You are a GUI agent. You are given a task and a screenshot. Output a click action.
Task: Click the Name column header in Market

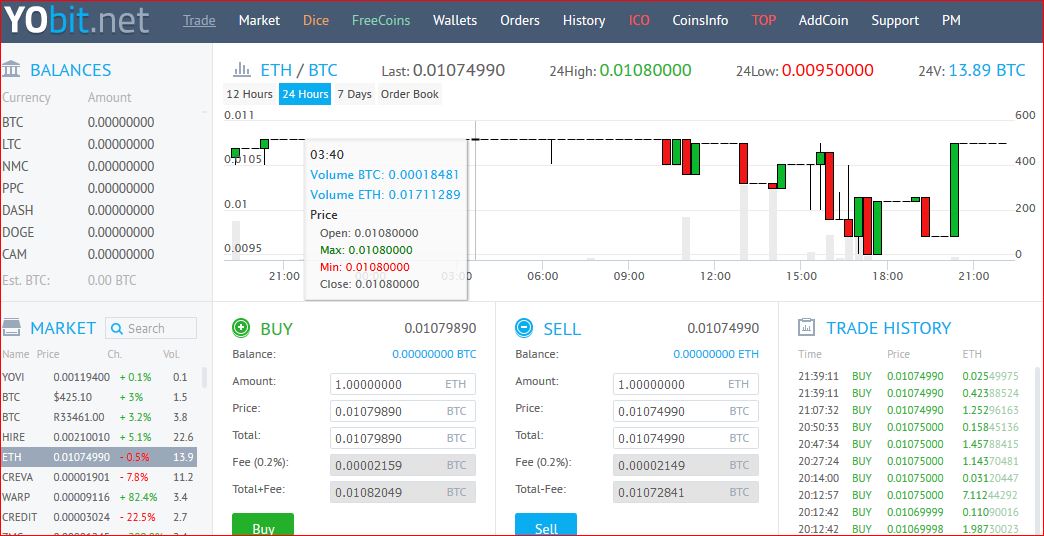coord(16,354)
